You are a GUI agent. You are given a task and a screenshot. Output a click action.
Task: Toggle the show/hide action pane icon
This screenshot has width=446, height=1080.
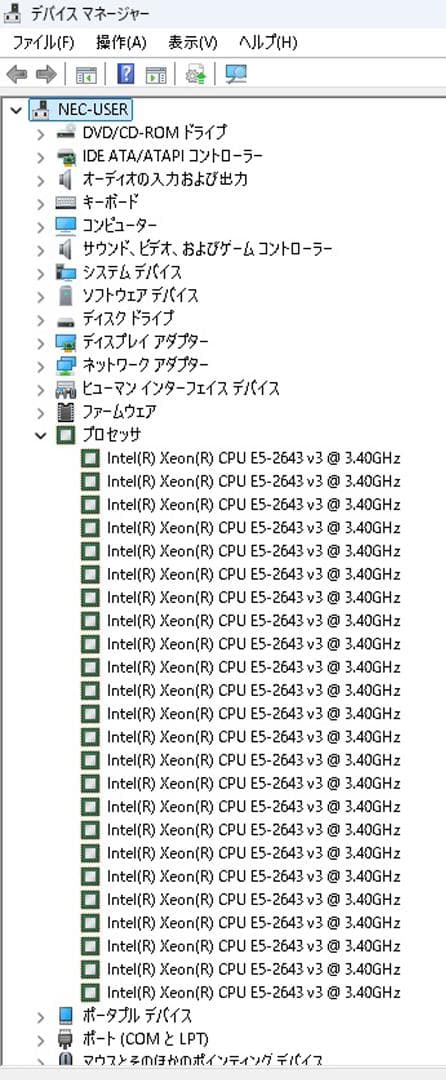click(x=156, y=74)
